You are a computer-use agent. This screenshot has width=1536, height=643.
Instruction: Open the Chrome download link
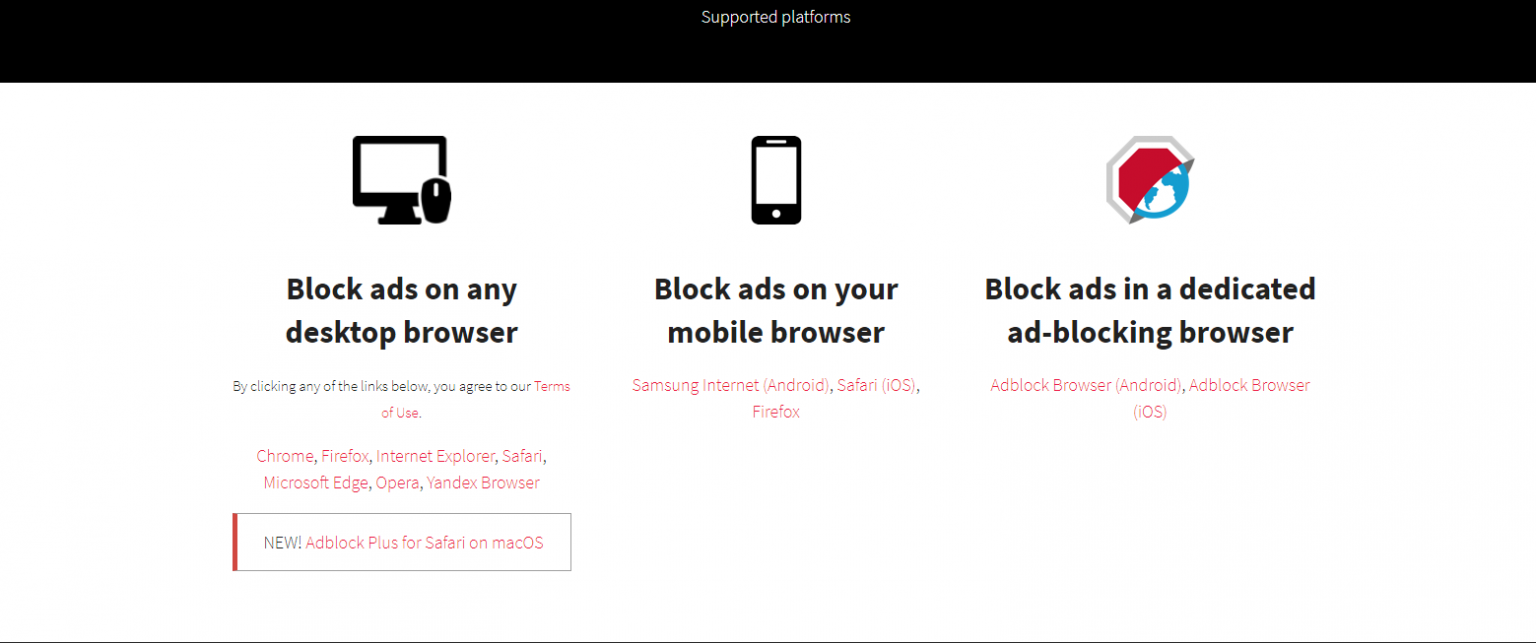coord(284,456)
